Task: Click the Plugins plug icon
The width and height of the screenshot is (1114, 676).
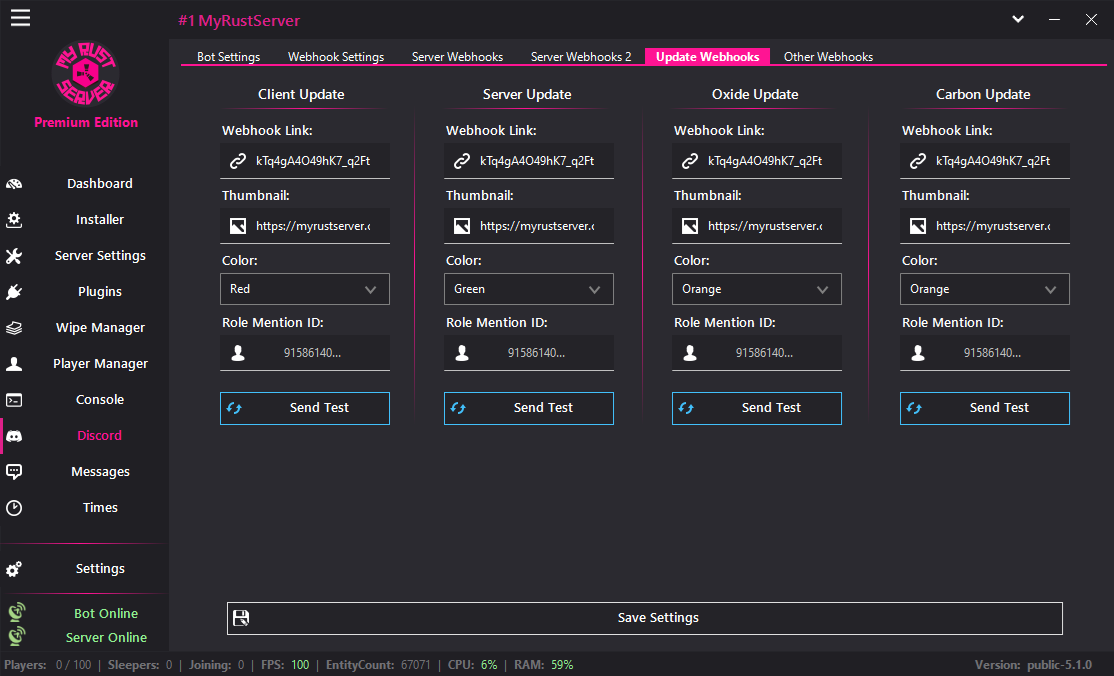Action: pyautogui.click(x=14, y=292)
